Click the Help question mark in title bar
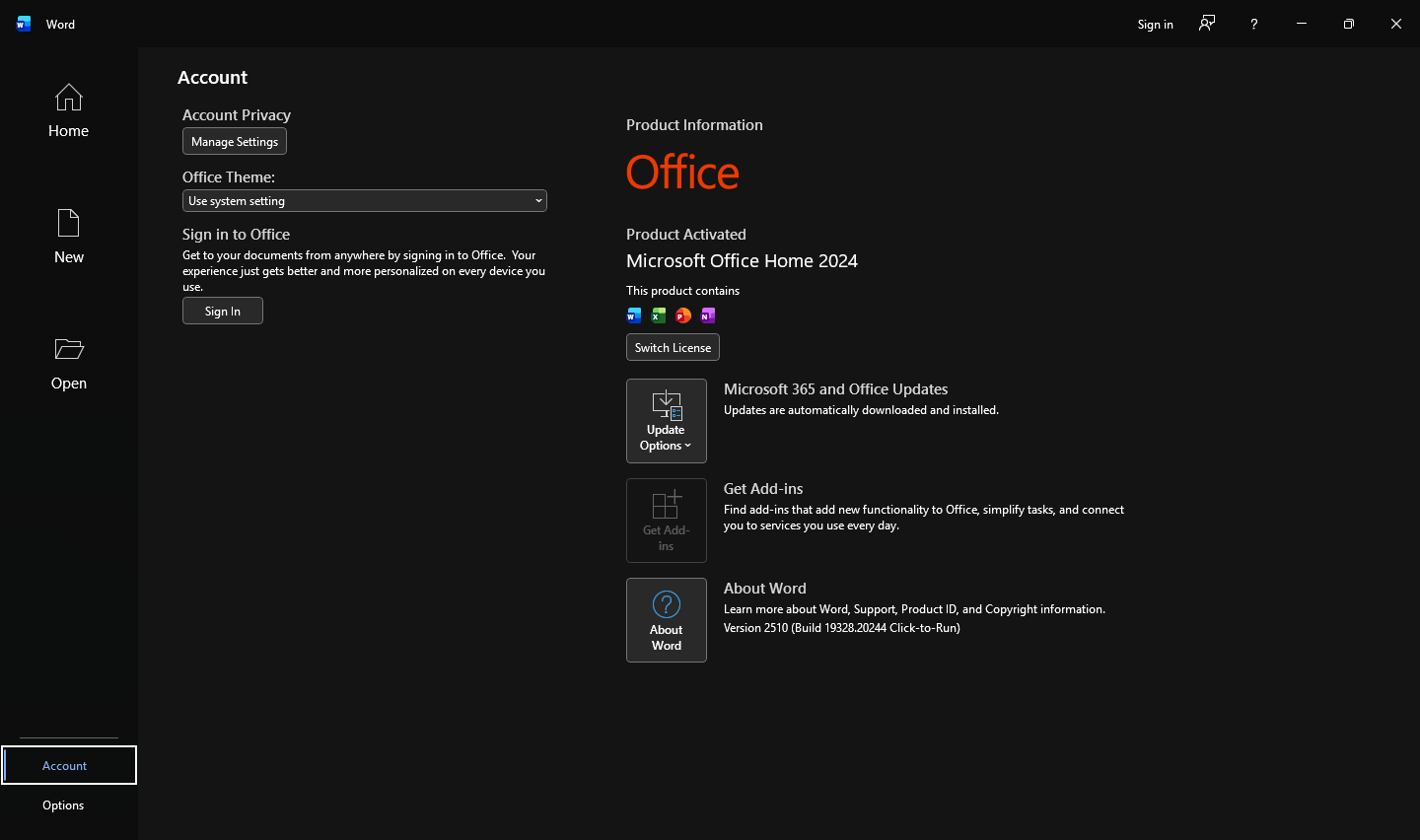1420x840 pixels. [1253, 24]
